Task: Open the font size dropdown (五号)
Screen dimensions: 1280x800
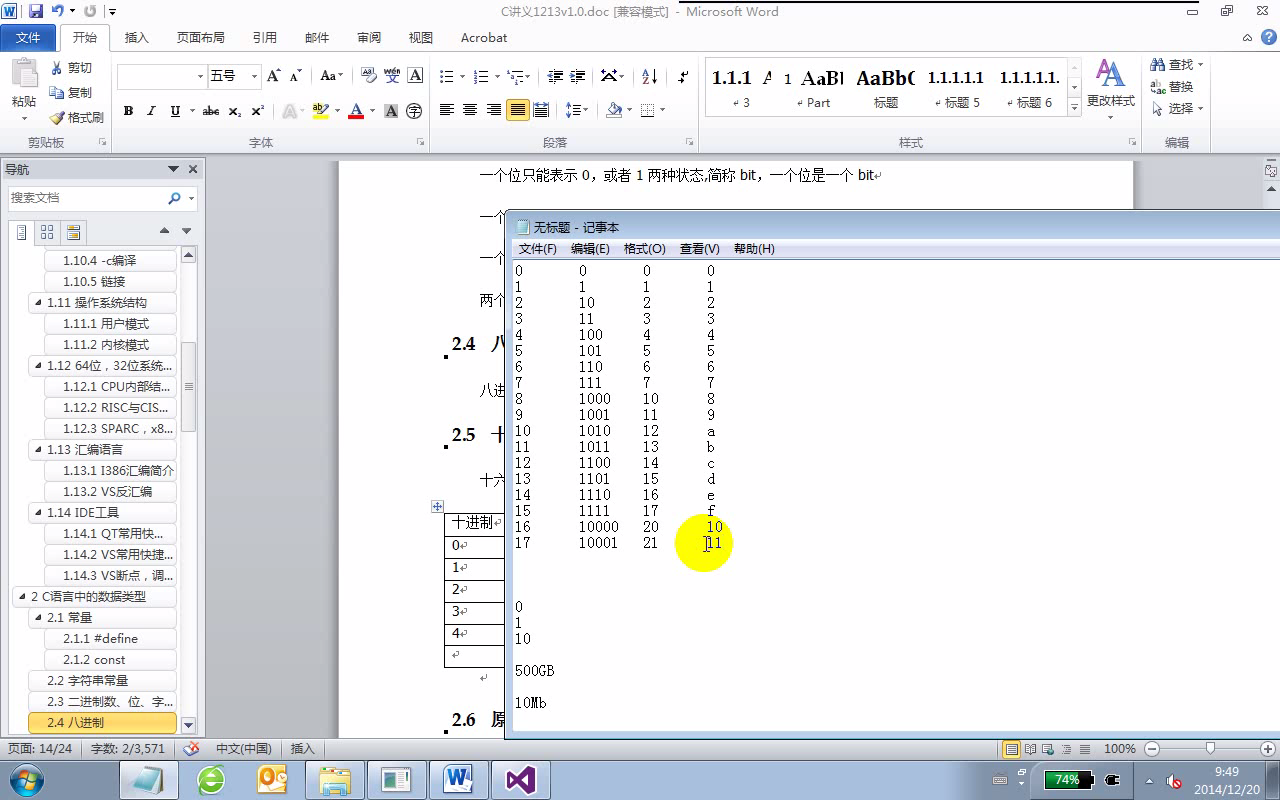Action: pyautogui.click(x=254, y=76)
